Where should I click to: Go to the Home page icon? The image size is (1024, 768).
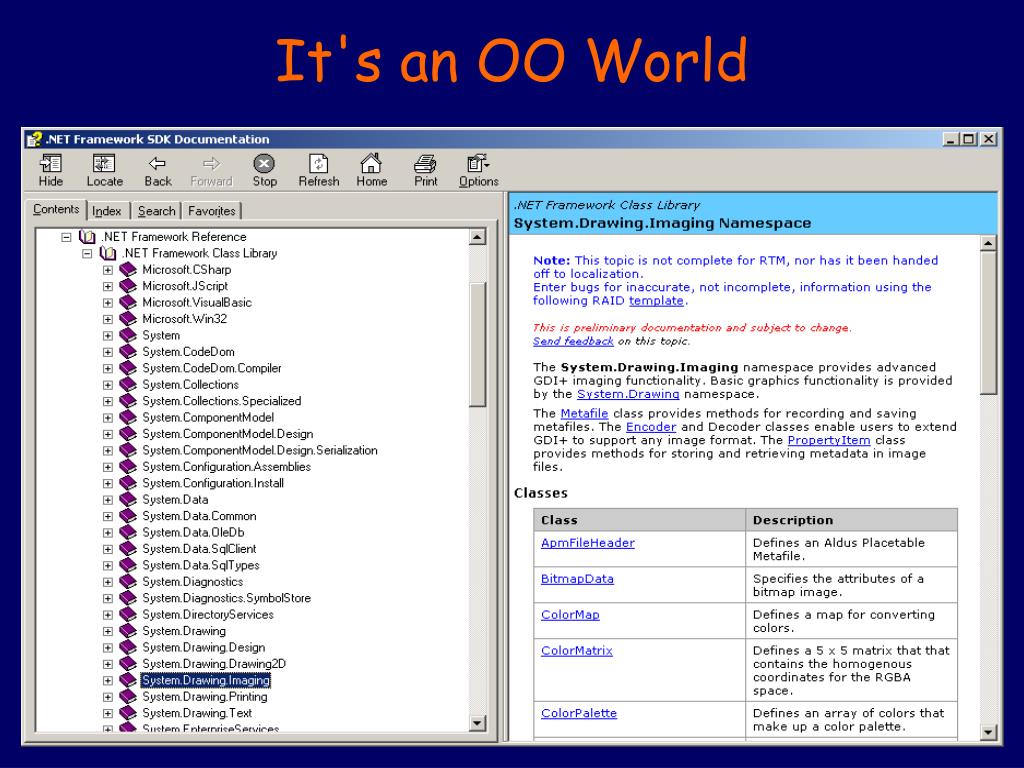pos(371,163)
